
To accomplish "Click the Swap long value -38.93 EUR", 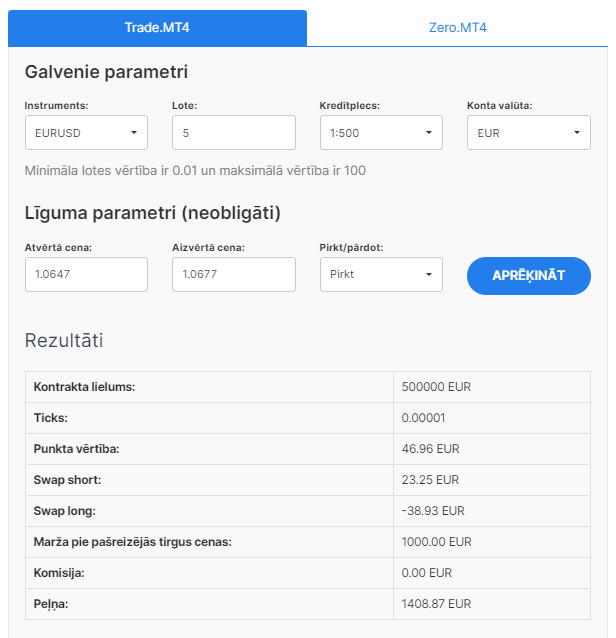I will pos(433,511).
